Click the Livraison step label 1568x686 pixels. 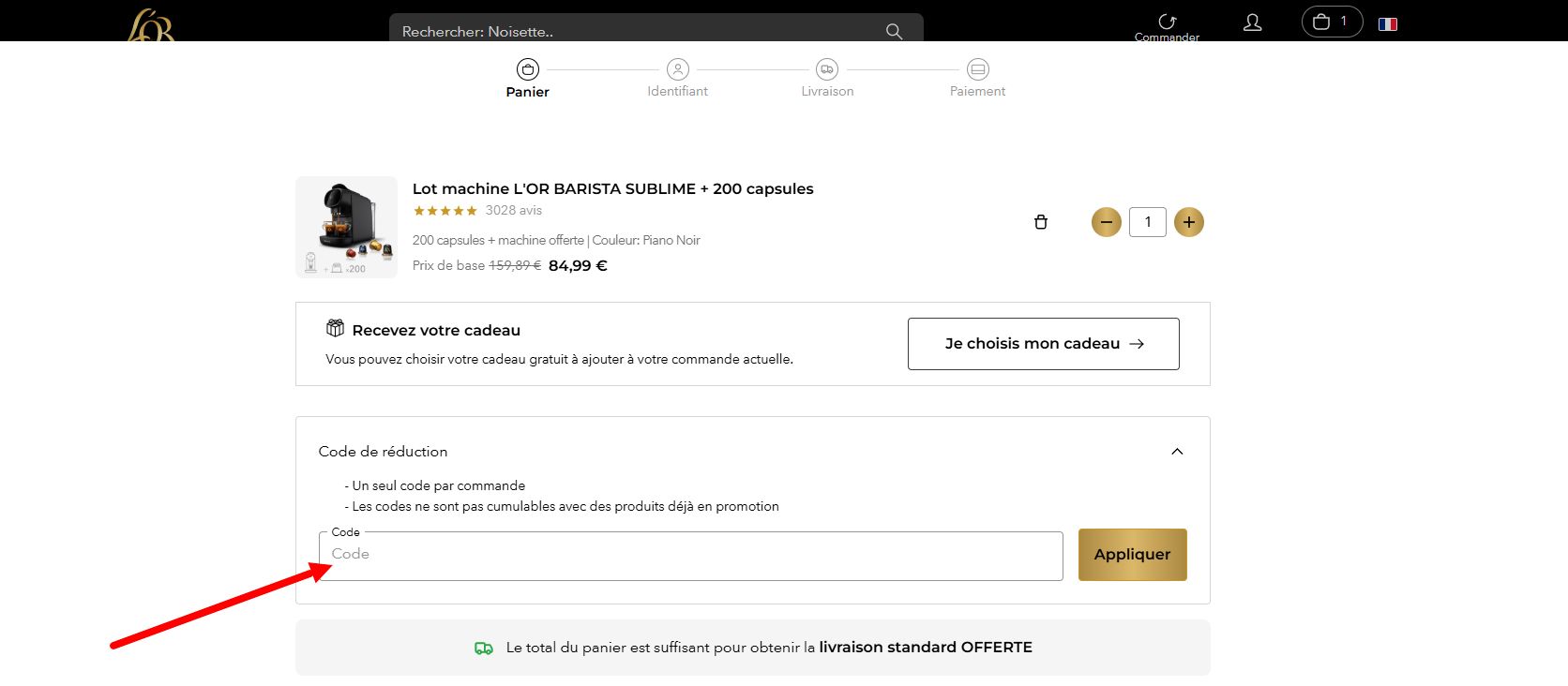pos(828,91)
